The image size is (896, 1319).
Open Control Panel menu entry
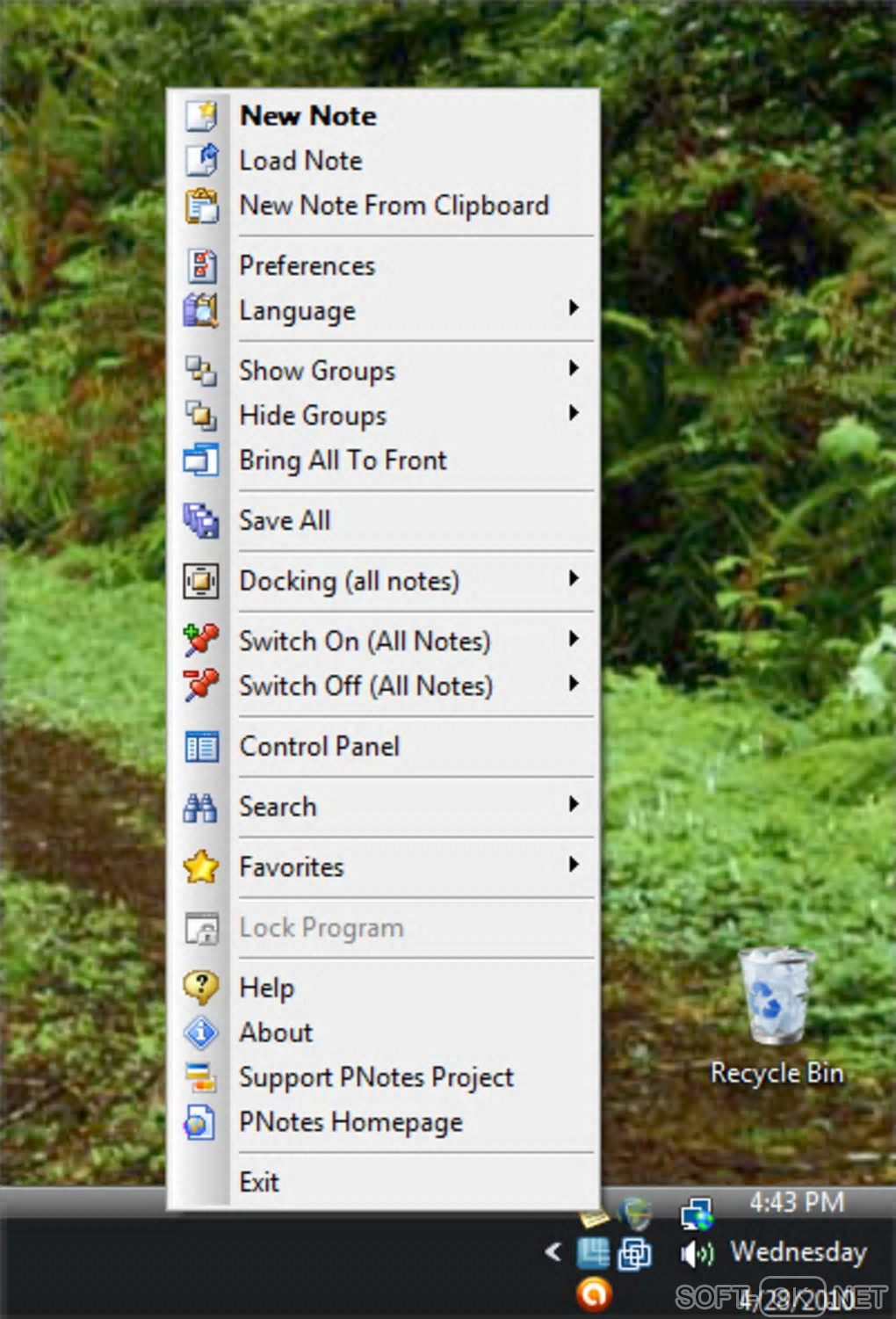point(383,747)
